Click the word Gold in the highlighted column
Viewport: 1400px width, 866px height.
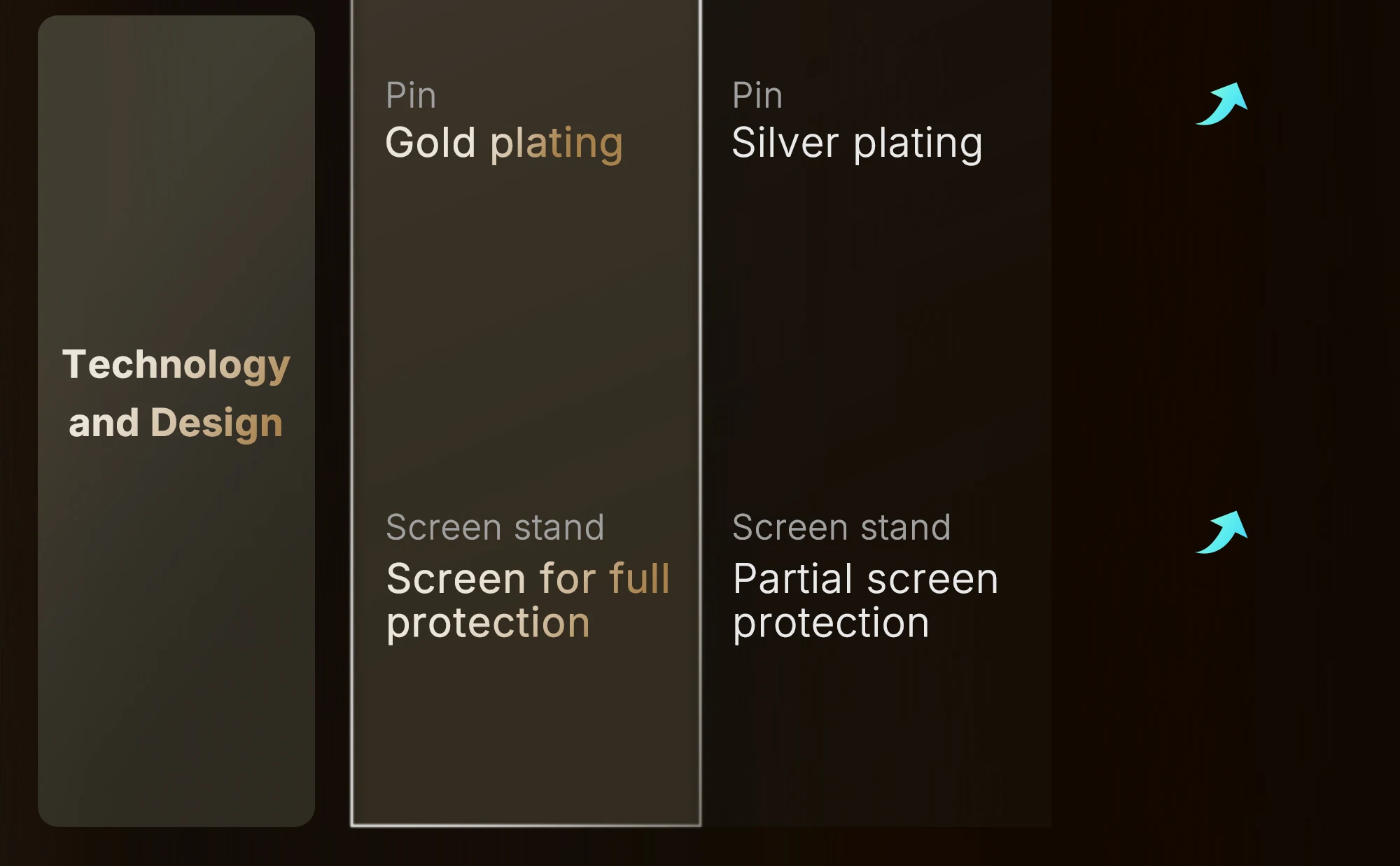(430, 144)
